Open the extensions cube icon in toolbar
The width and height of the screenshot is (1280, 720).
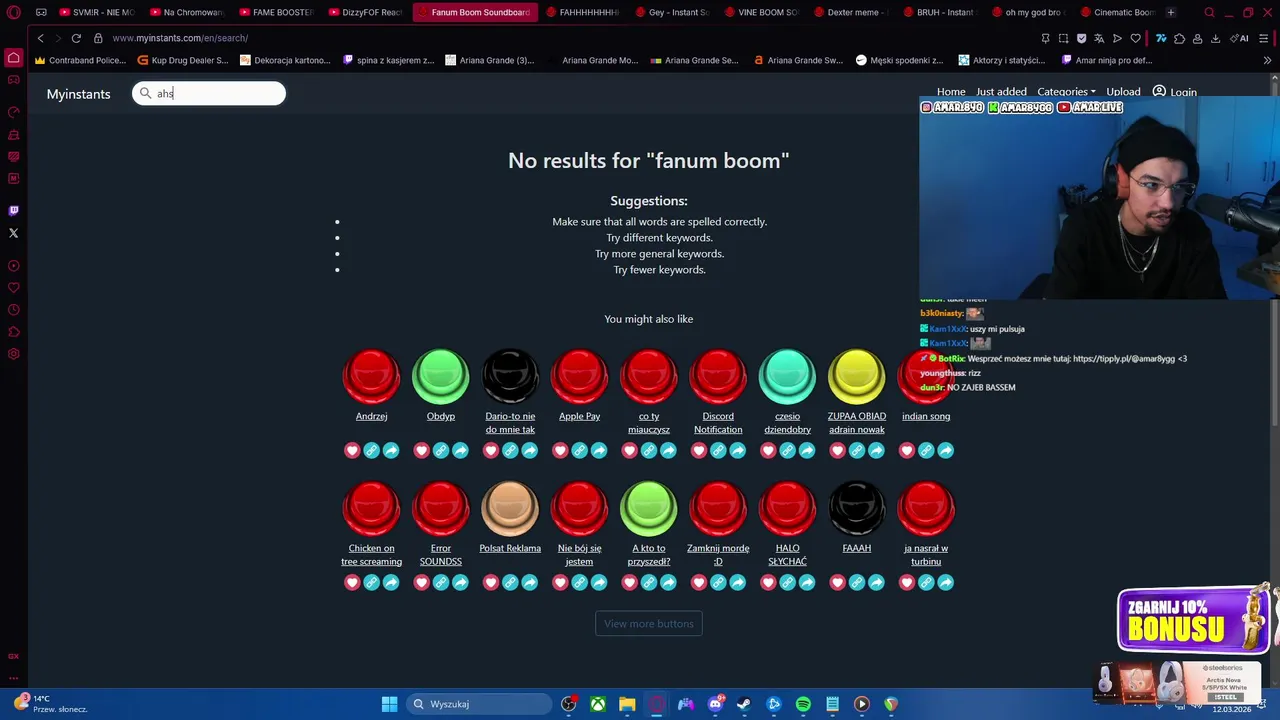(x=1179, y=38)
